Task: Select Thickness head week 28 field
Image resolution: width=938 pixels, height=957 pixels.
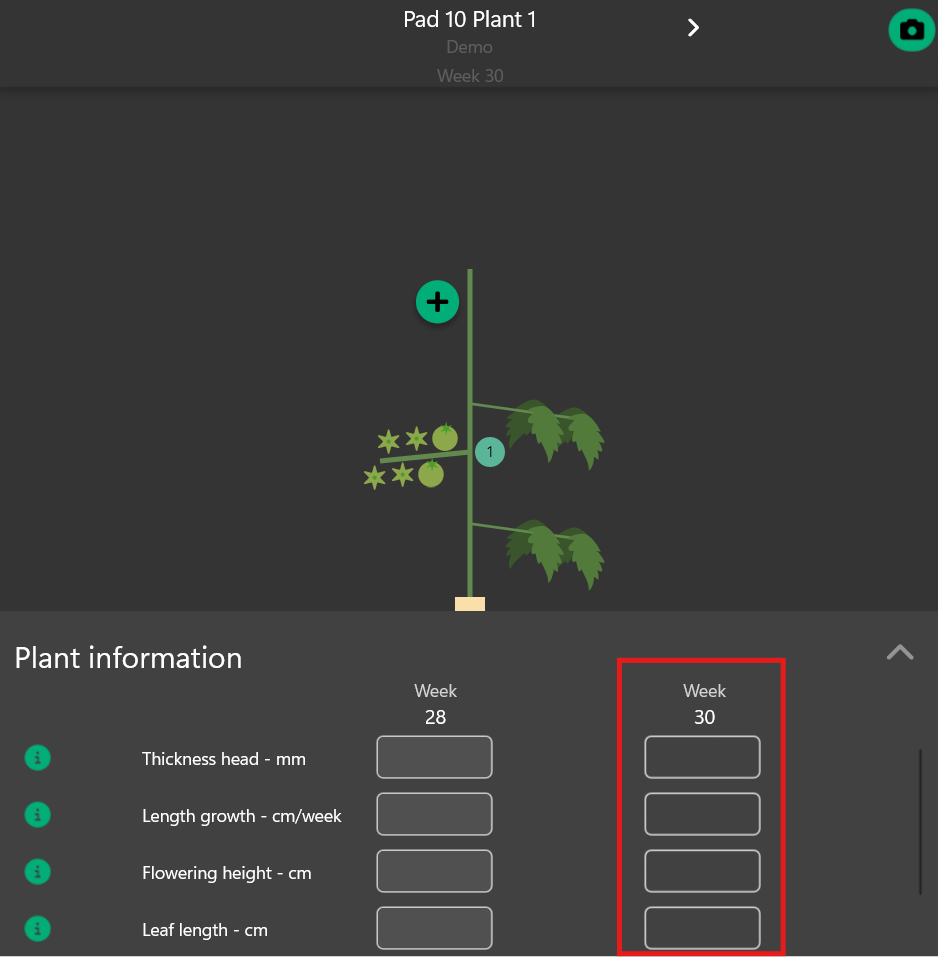Action: pos(434,757)
